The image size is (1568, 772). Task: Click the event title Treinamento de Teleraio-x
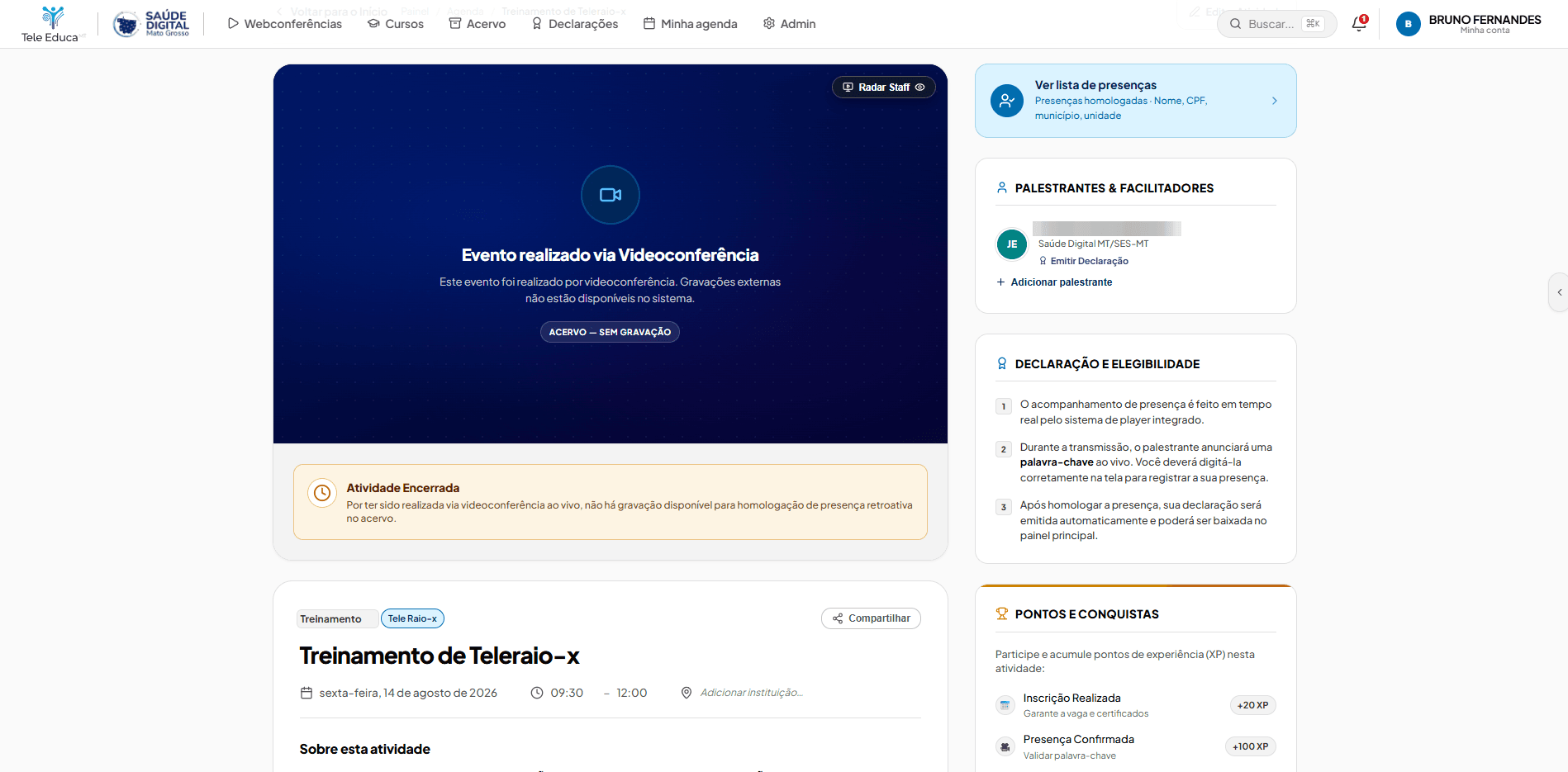click(x=440, y=656)
